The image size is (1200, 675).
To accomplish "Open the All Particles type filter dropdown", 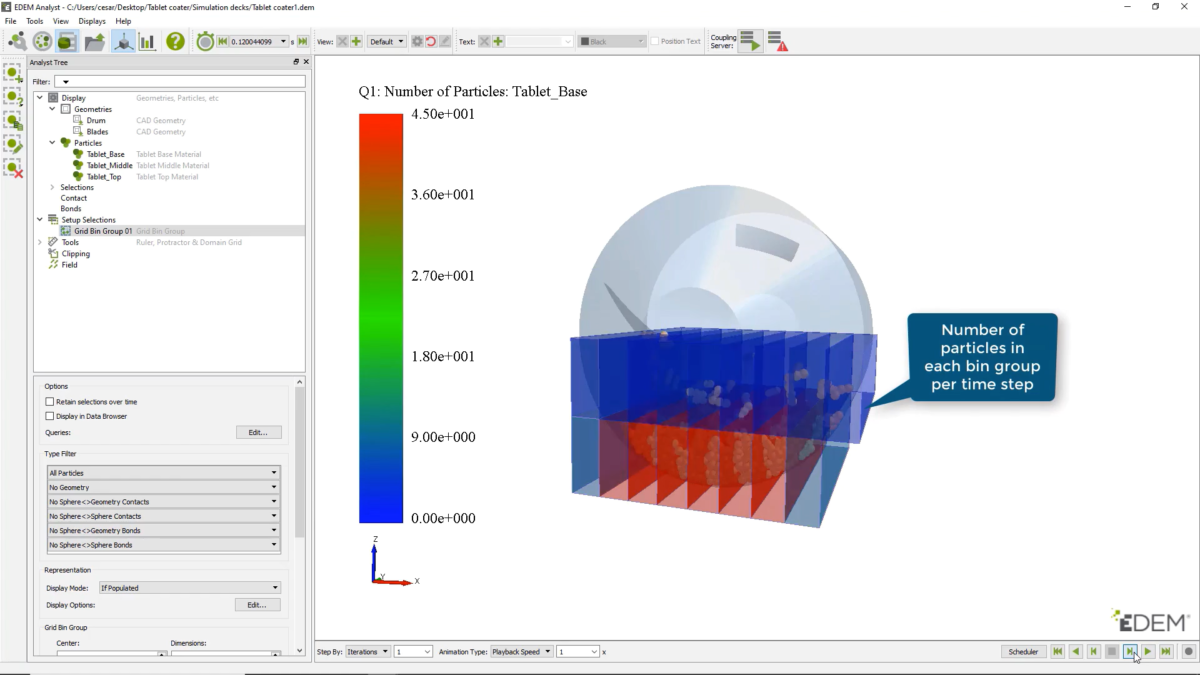I will [163, 473].
